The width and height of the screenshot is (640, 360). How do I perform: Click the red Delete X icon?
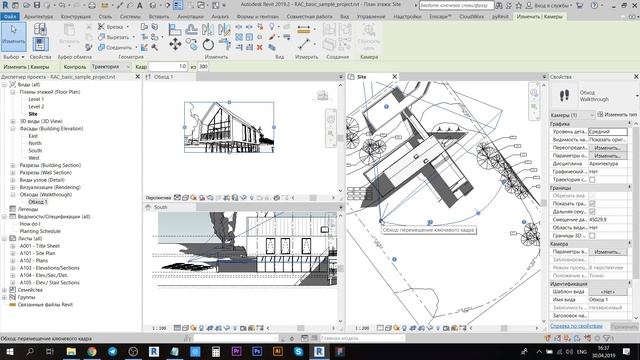[x=260, y=47]
